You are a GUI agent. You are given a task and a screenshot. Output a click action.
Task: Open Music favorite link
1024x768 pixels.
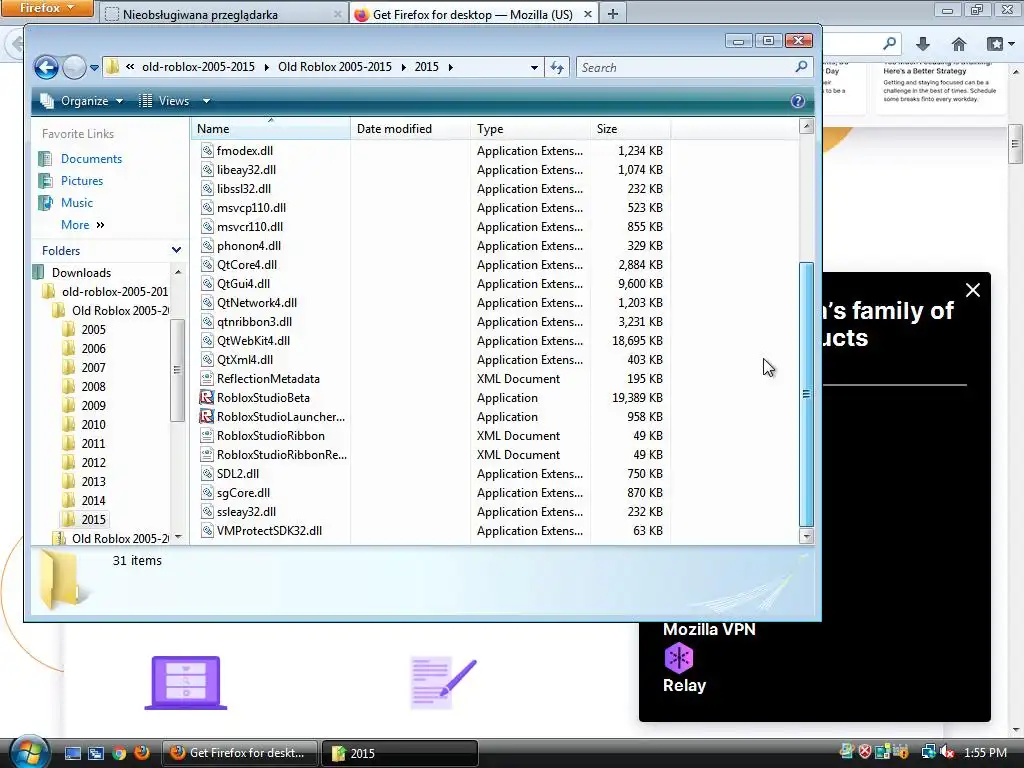click(x=76, y=203)
